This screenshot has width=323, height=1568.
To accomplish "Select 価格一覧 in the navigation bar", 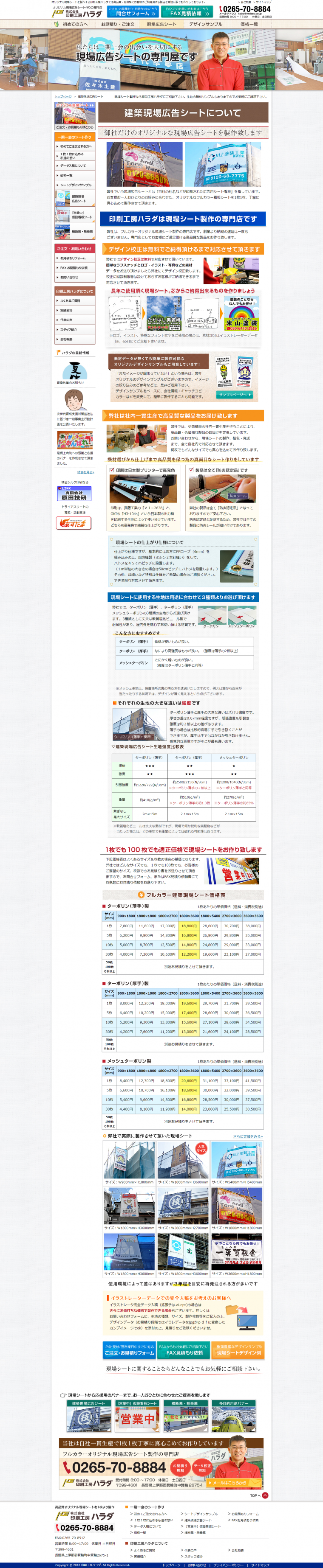I will click(x=249, y=24).
